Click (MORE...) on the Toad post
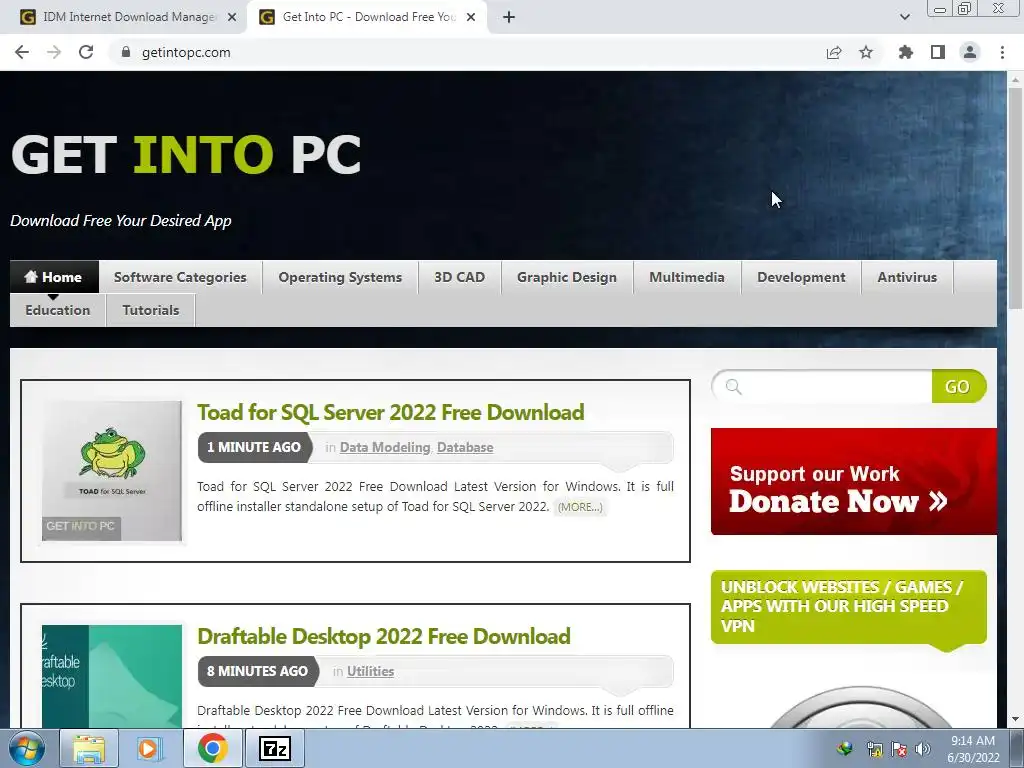Image resolution: width=1024 pixels, height=768 pixels. pyautogui.click(x=580, y=507)
